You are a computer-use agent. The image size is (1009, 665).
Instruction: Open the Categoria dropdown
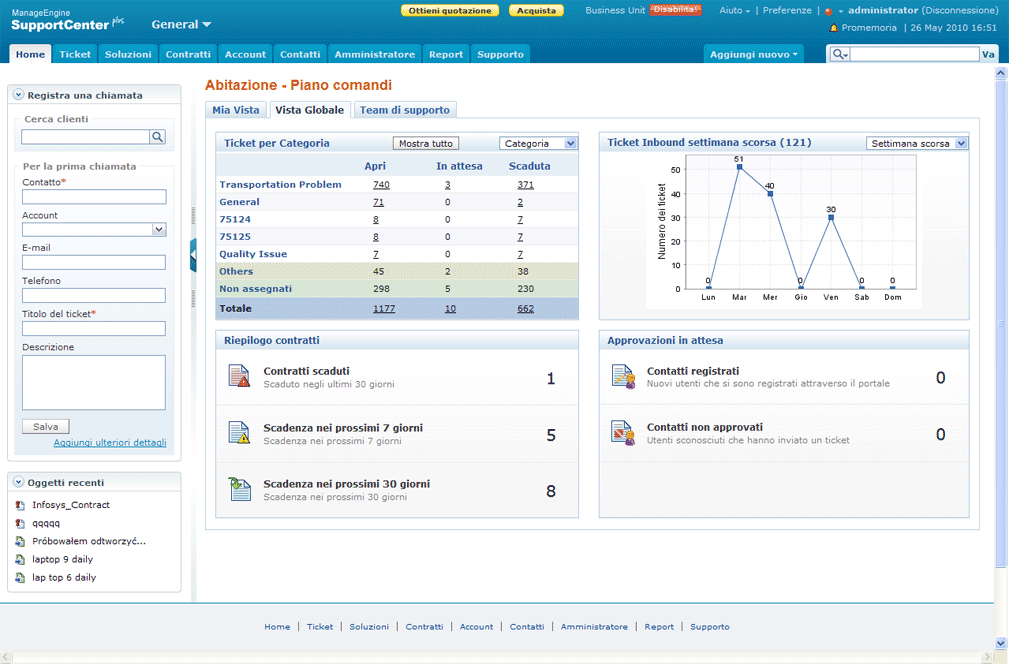[x=539, y=143]
